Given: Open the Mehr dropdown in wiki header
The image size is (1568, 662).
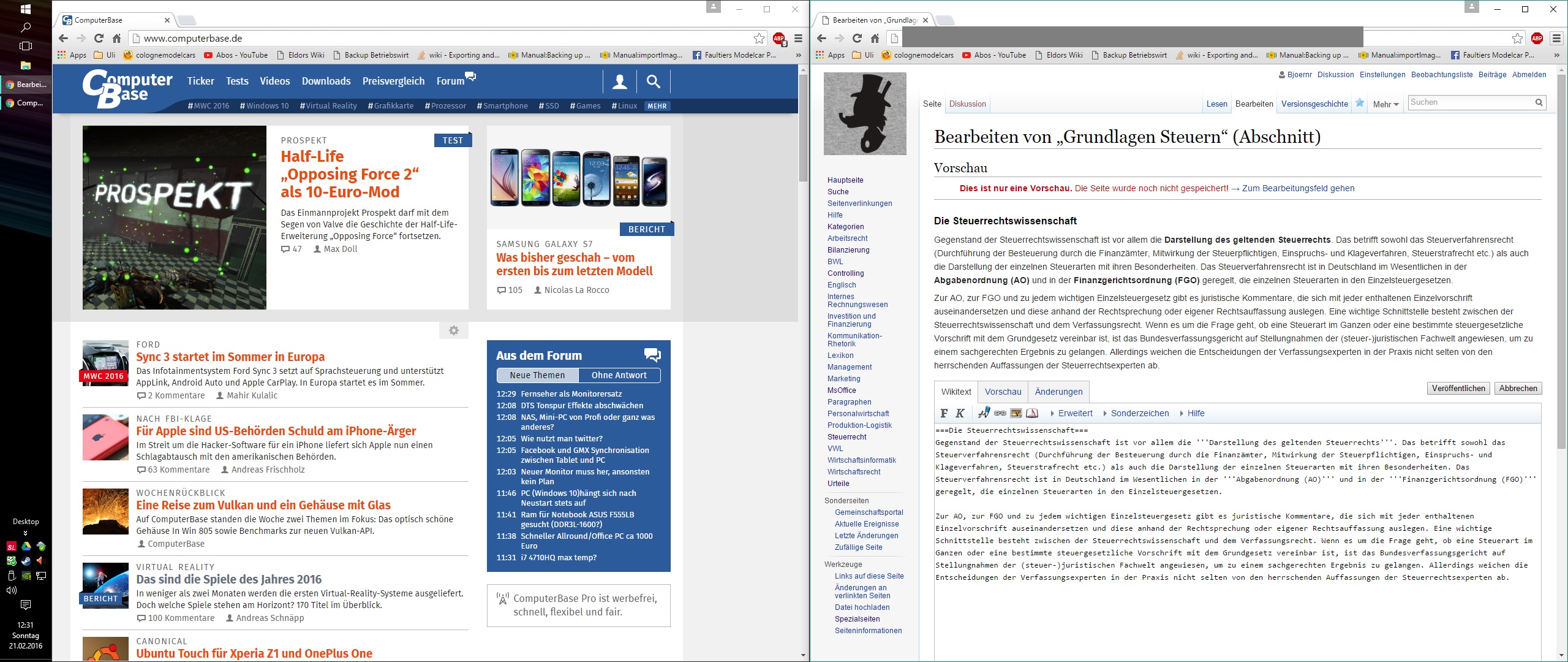Looking at the screenshot, I should (x=1385, y=104).
